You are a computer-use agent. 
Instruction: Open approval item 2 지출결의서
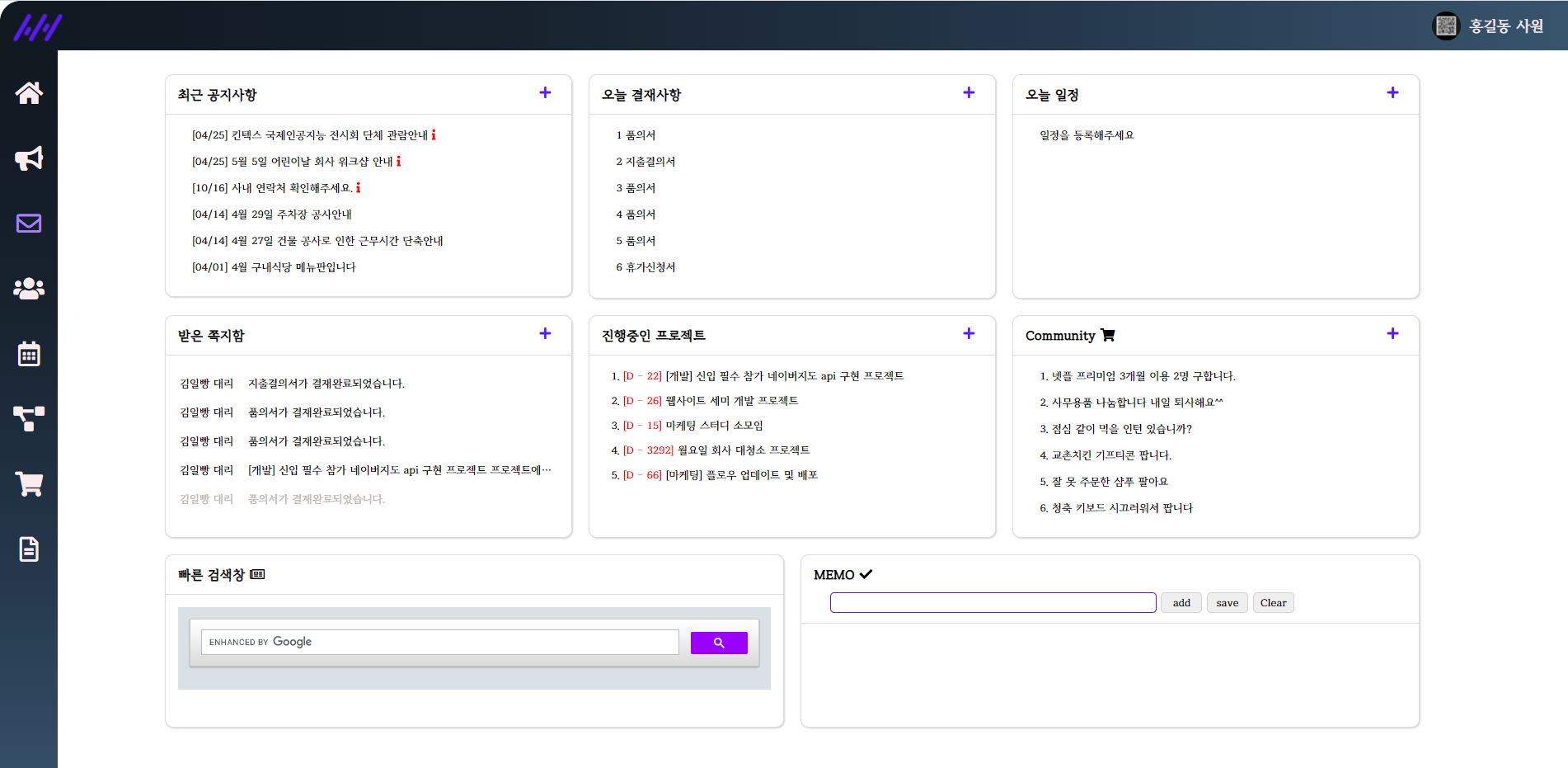(646, 162)
